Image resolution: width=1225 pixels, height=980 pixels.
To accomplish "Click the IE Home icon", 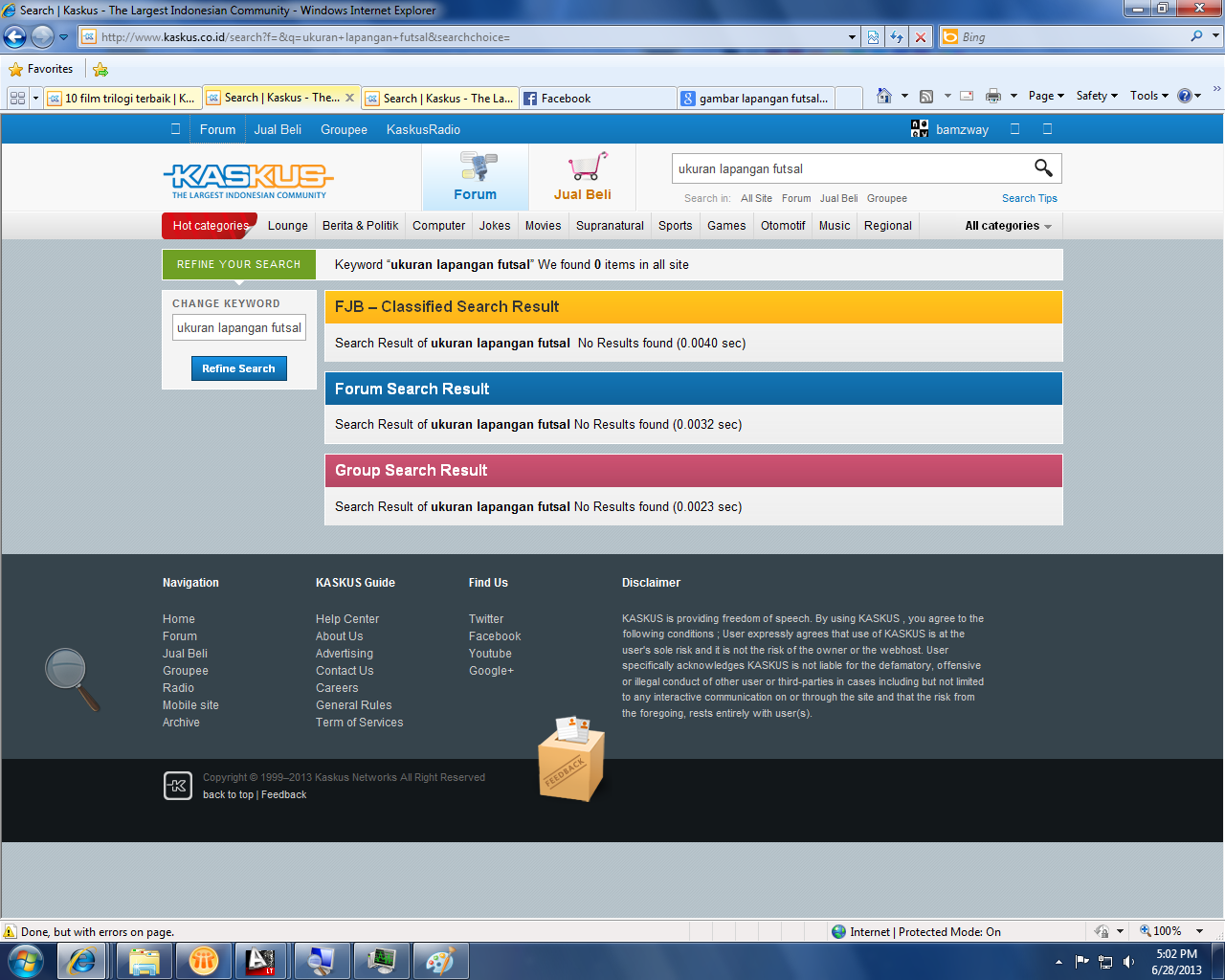I will pos(884,96).
